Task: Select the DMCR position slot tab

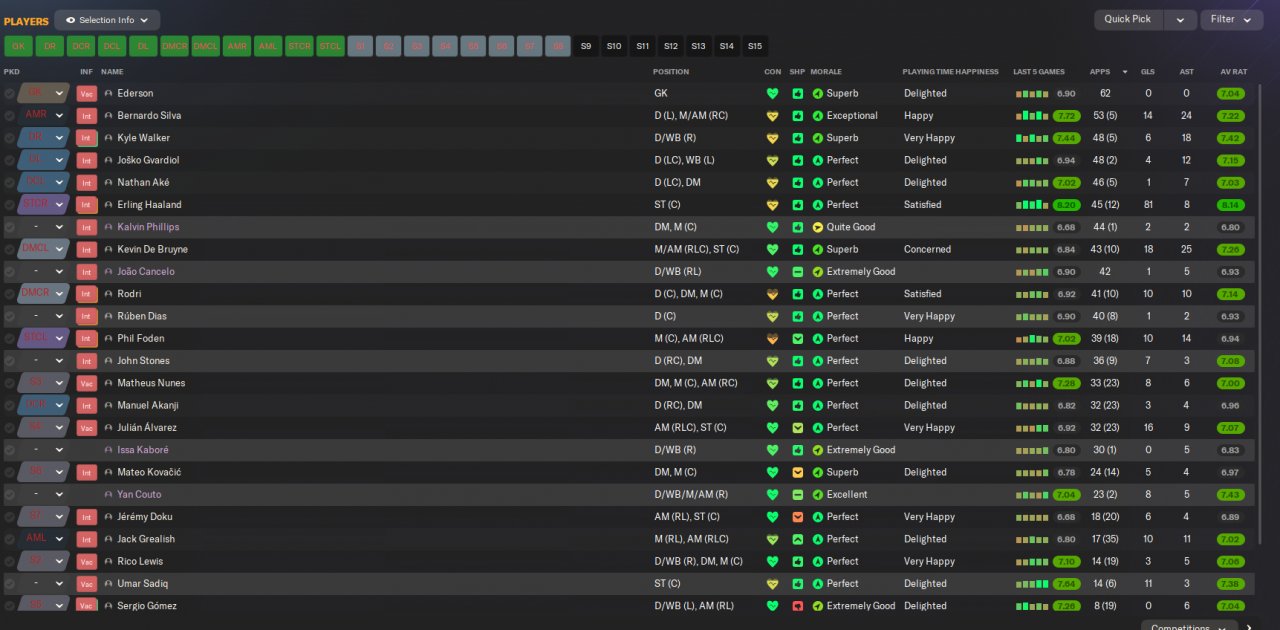Action: pos(174,46)
